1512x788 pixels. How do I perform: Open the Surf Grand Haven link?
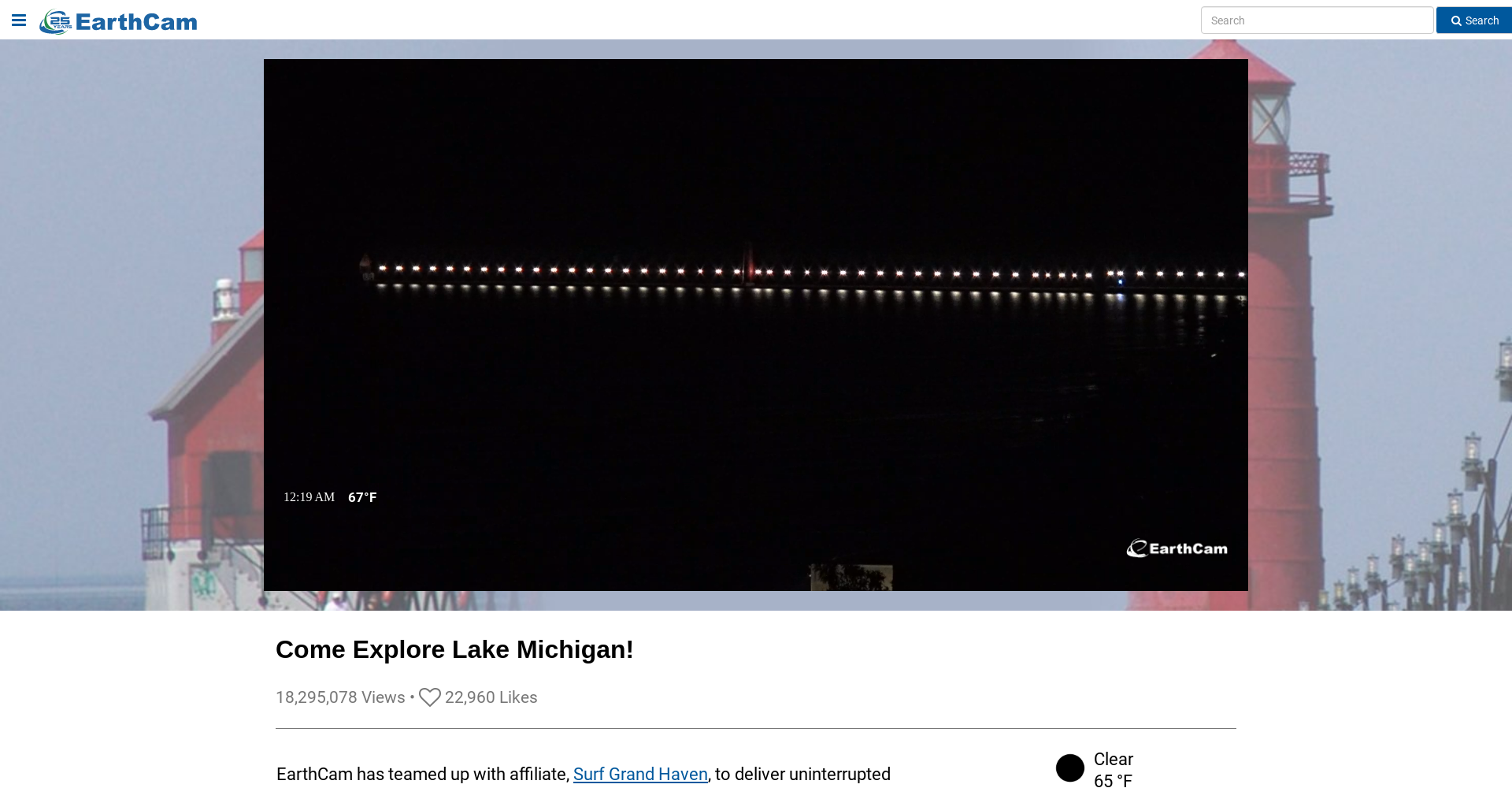[x=640, y=775]
